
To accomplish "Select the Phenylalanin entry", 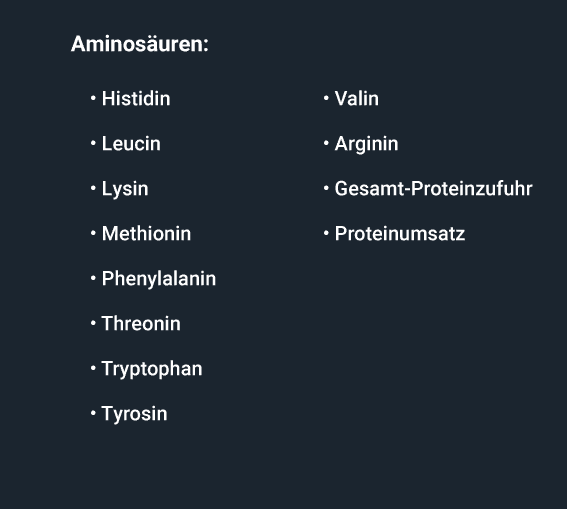I will (159, 279).
